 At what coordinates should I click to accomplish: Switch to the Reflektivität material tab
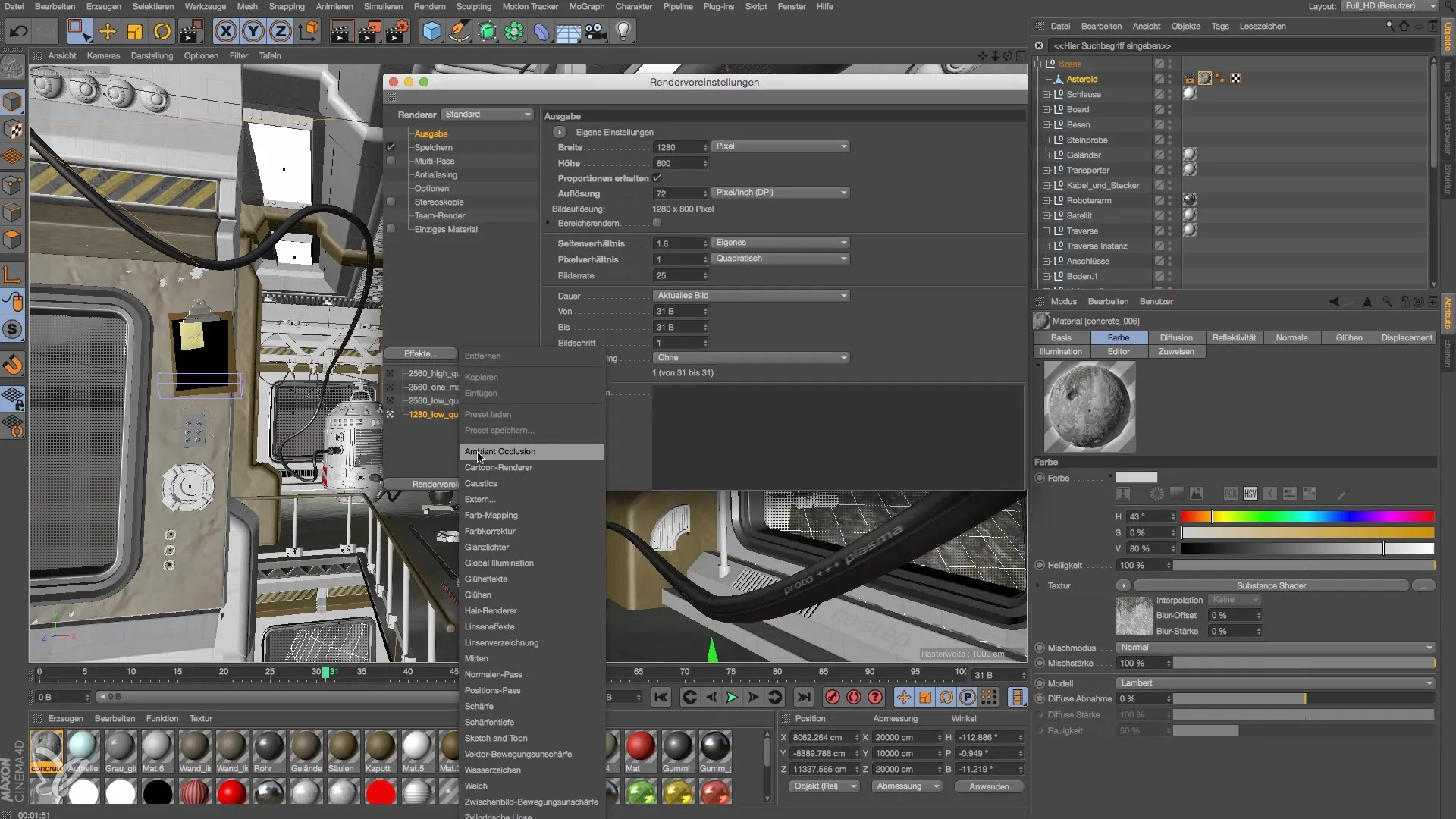point(1233,338)
